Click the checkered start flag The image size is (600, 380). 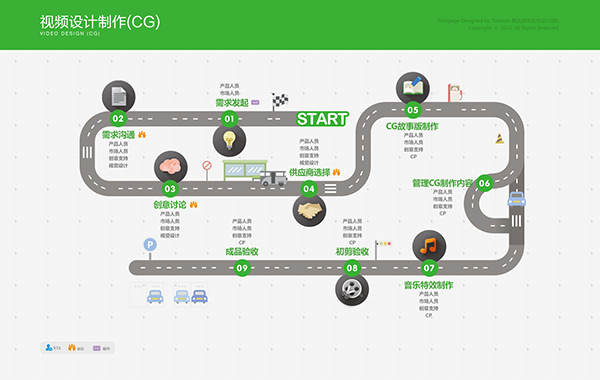[279, 101]
